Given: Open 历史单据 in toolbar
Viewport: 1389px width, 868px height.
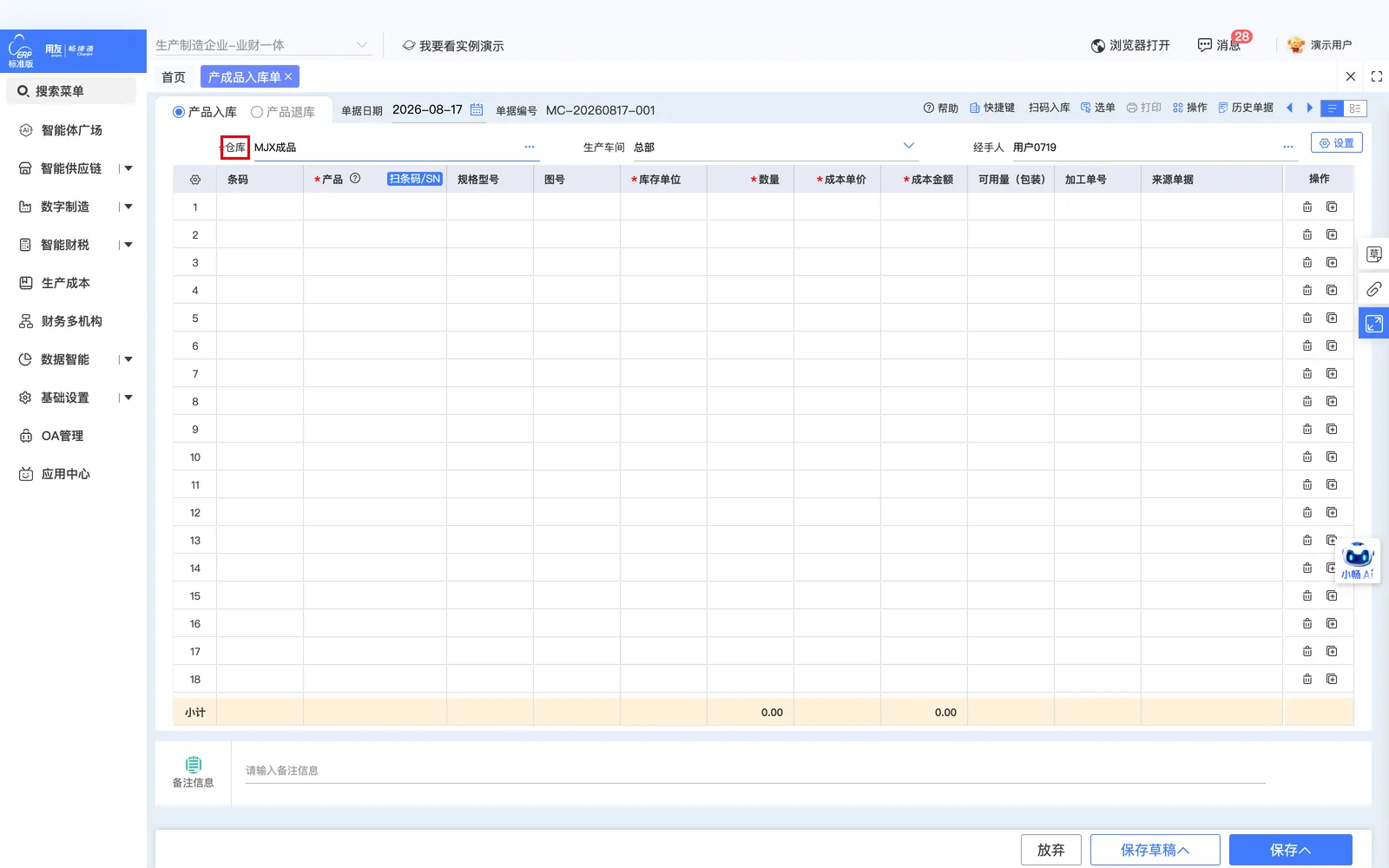Looking at the screenshot, I should click(1246, 108).
